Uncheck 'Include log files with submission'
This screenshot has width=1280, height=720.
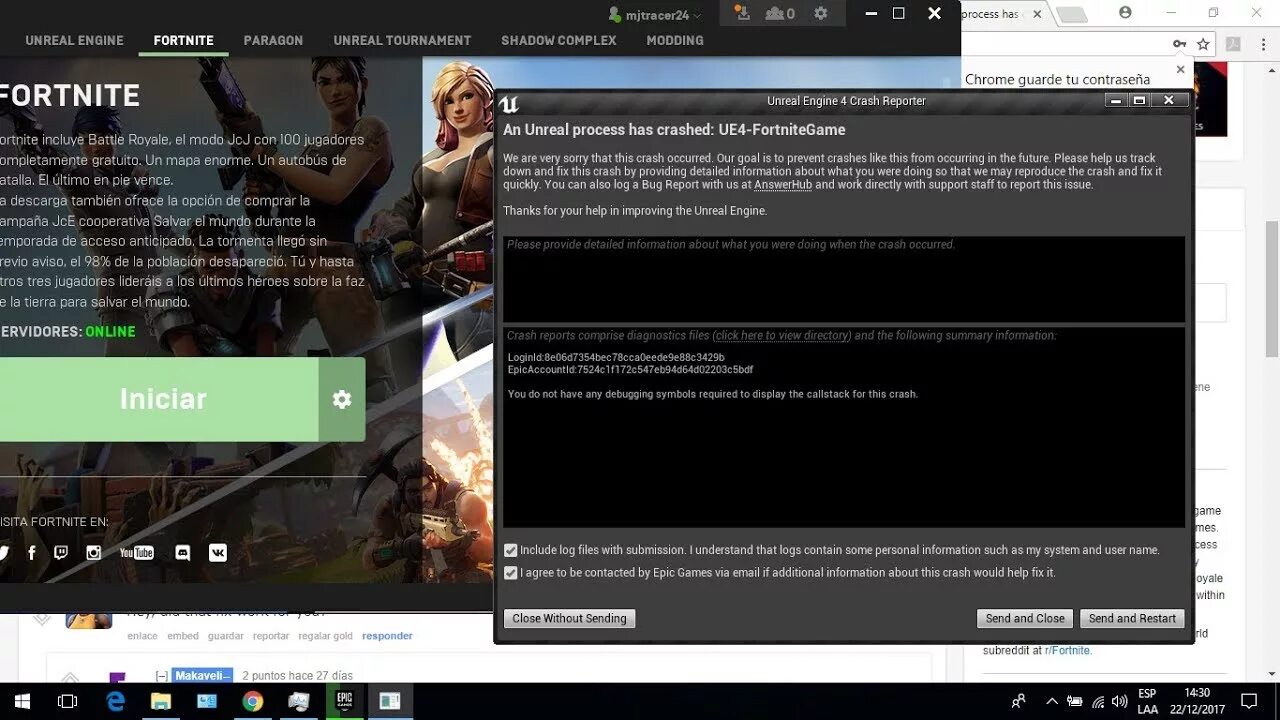pos(511,550)
